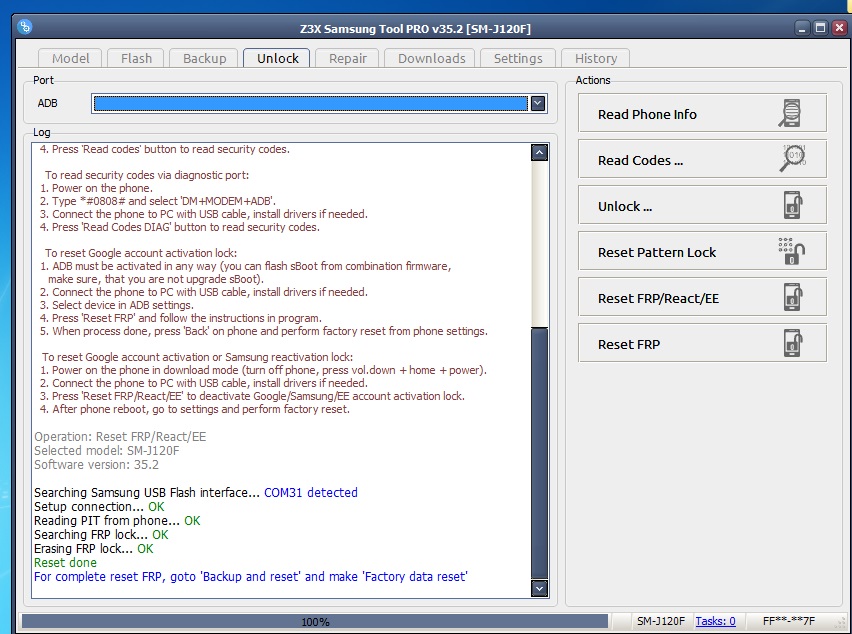Click the 'Reset done' log line

(65, 562)
